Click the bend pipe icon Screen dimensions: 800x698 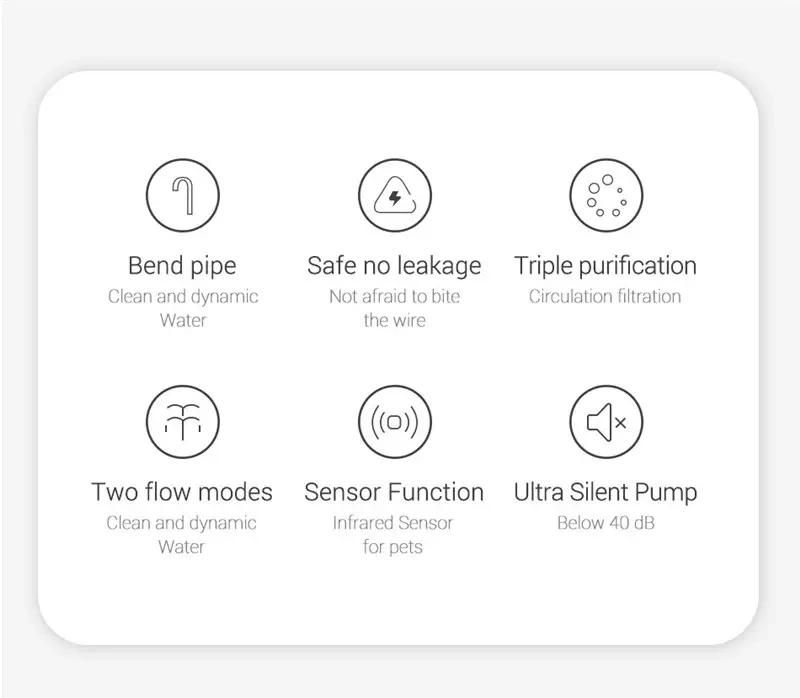[183, 195]
